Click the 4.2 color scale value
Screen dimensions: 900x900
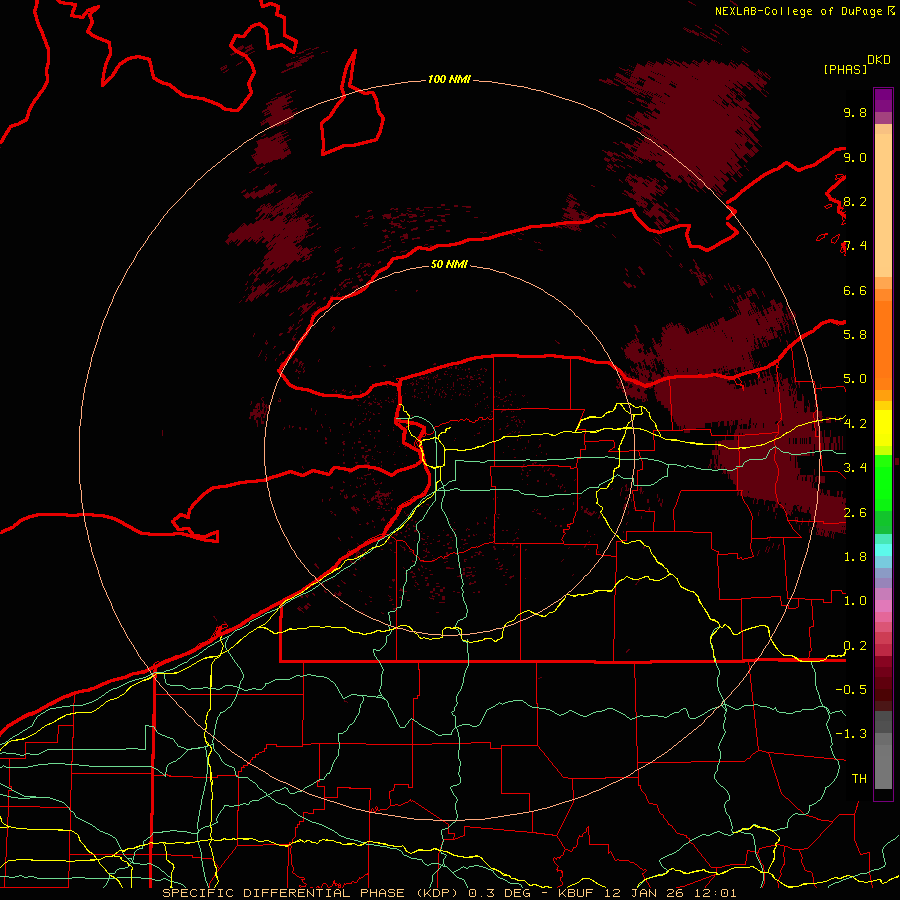point(855,424)
